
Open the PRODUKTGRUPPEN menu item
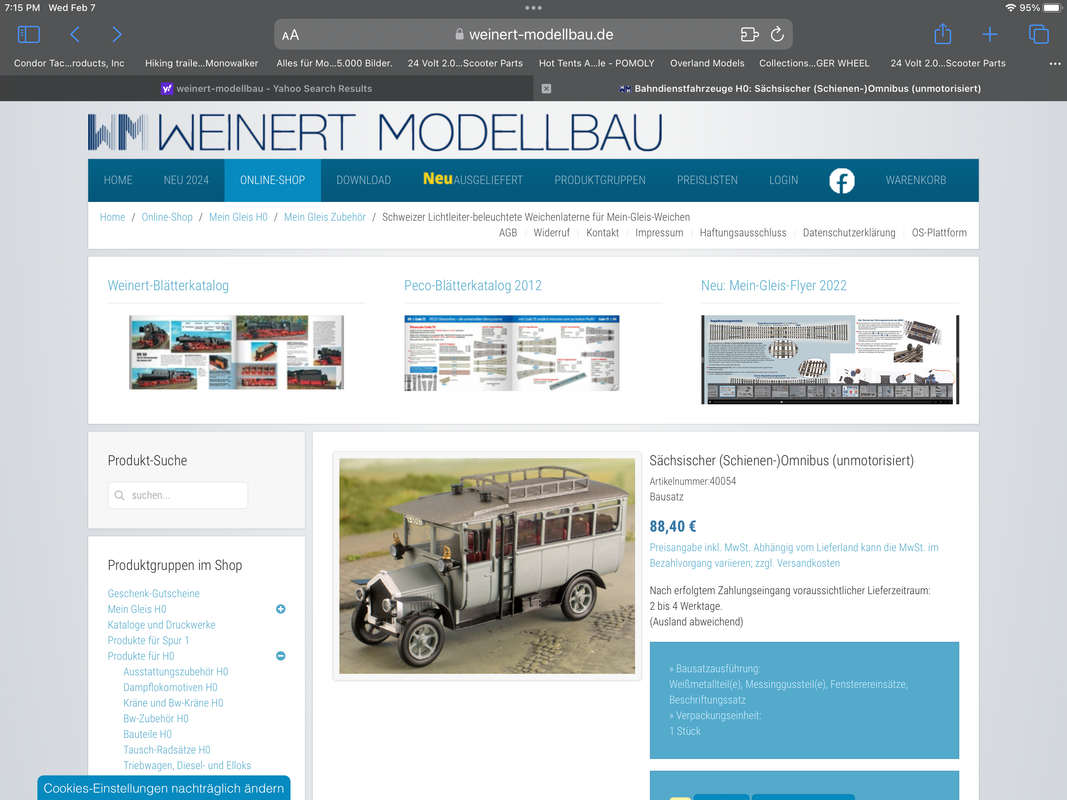600,180
